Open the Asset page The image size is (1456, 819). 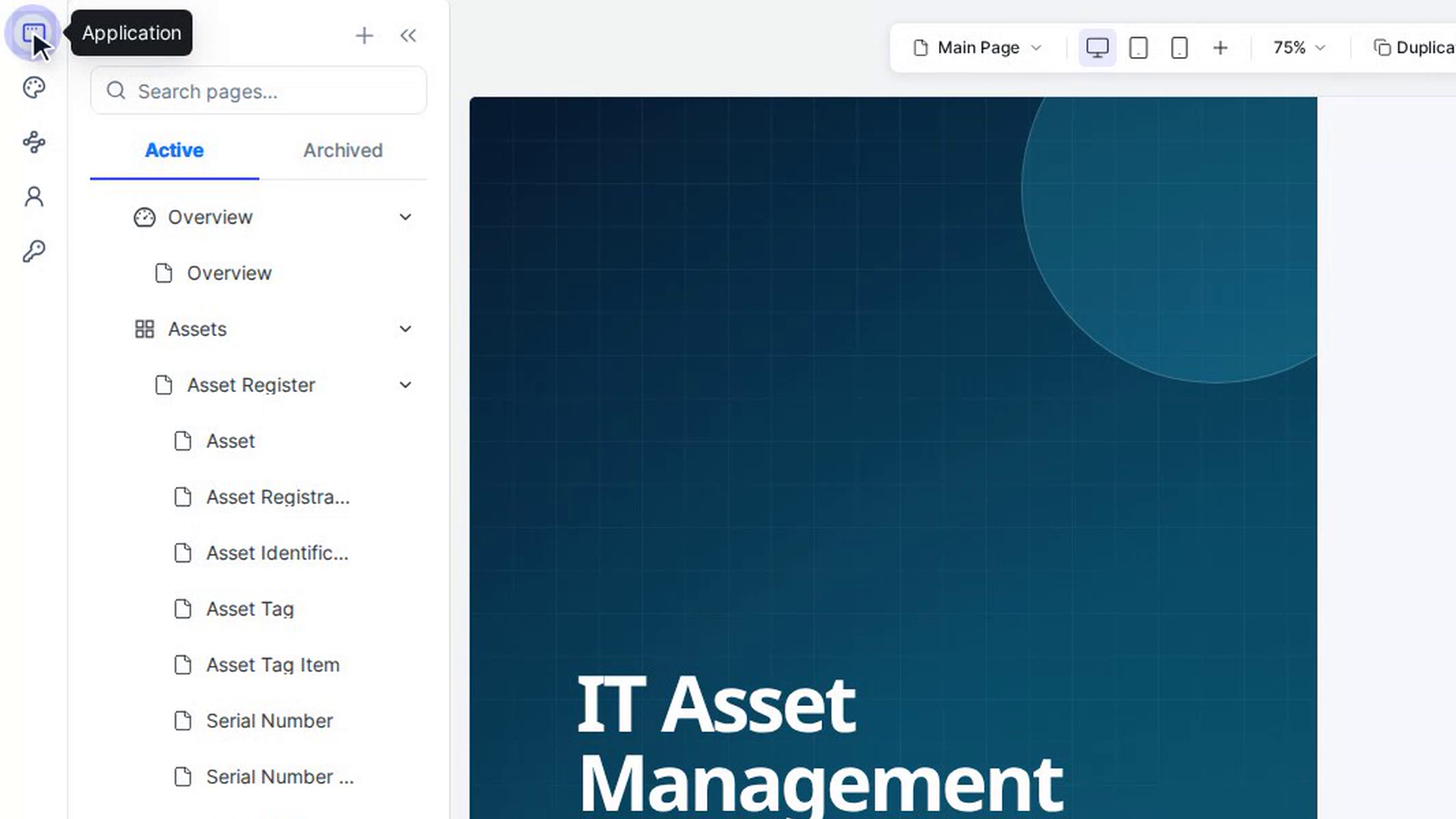point(231,441)
